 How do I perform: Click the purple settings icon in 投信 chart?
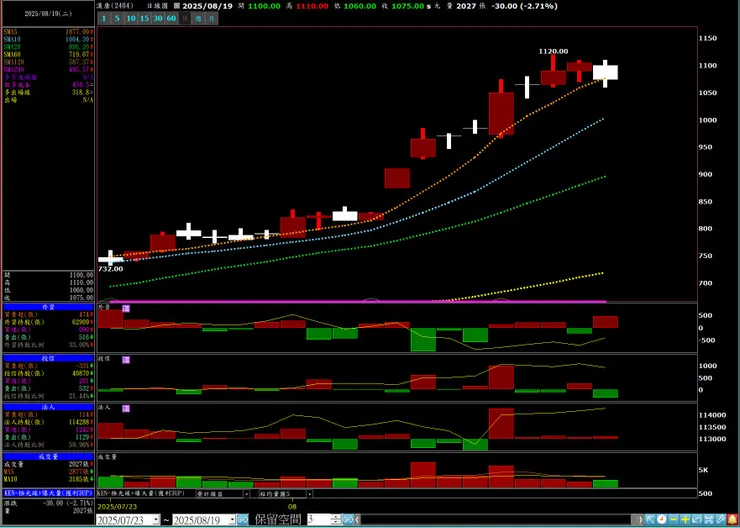(126, 360)
